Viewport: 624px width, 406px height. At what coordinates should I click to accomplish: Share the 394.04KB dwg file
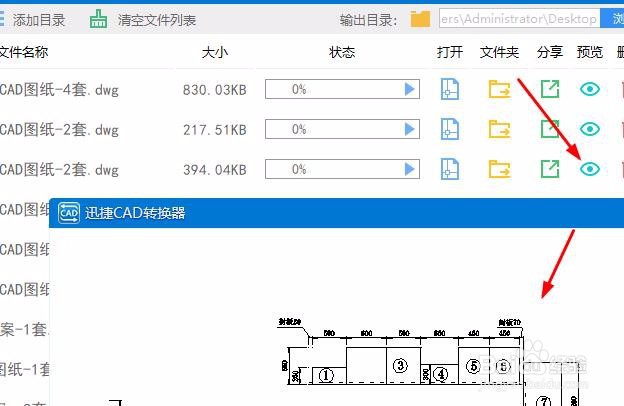click(550, 169)
